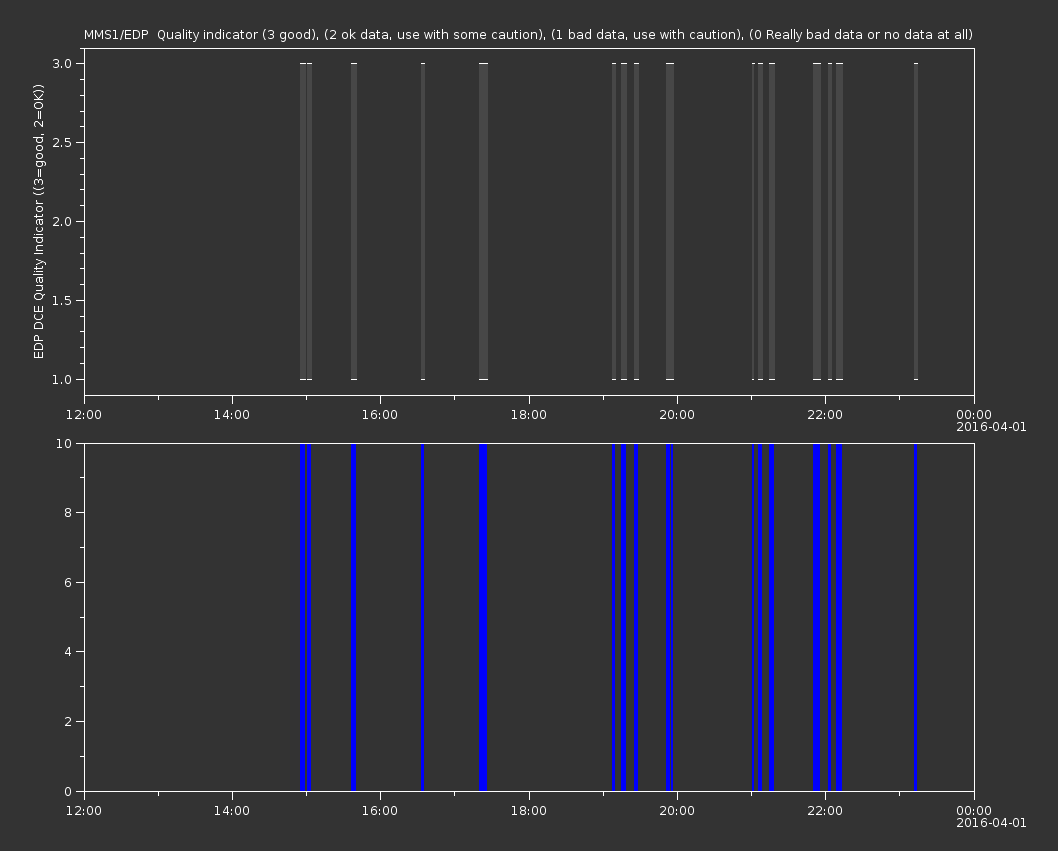Image resolution: width=1058 pixels, height=851 pixels.
Task: Select the gray bar after 23:00 in upper plot
Action: [x=916, y=221]
